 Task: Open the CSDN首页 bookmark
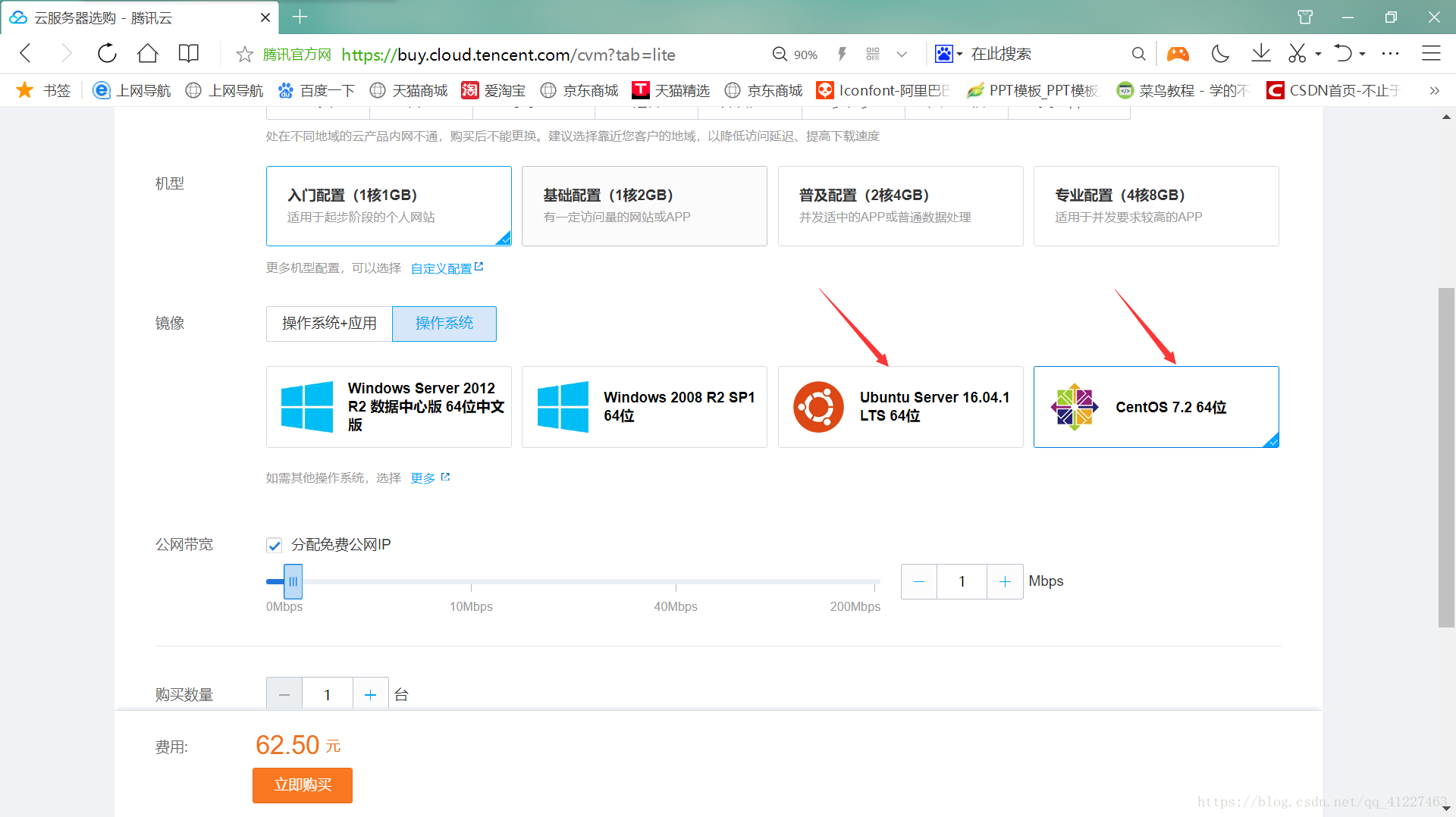(x=1333, y=90)
